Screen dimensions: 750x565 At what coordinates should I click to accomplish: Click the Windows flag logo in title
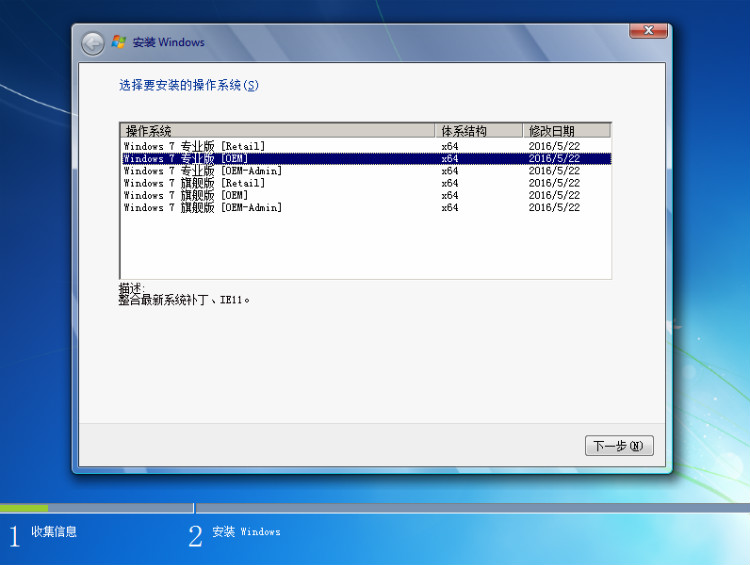point(119,42)
